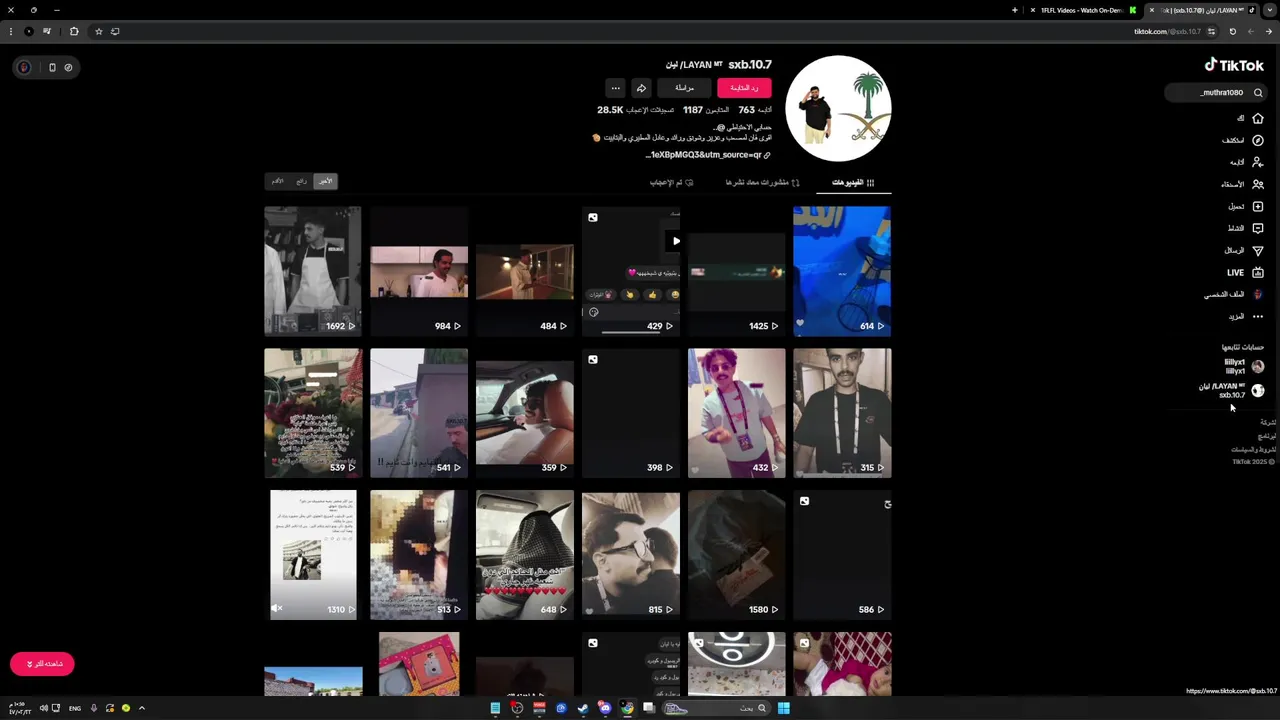Image resolution: width=1280 pixels, height=720 pixels.
Task: Switch to the Videos tab
Action: click(853, 183)
